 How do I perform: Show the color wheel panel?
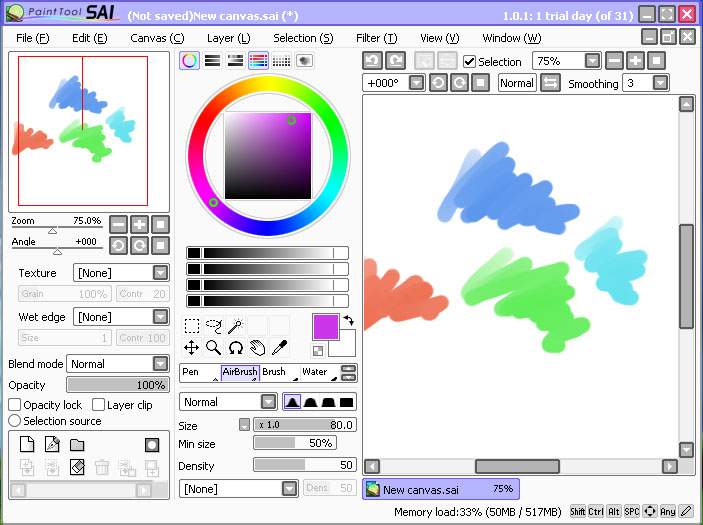pyautogui.click(x=190, y=61)
